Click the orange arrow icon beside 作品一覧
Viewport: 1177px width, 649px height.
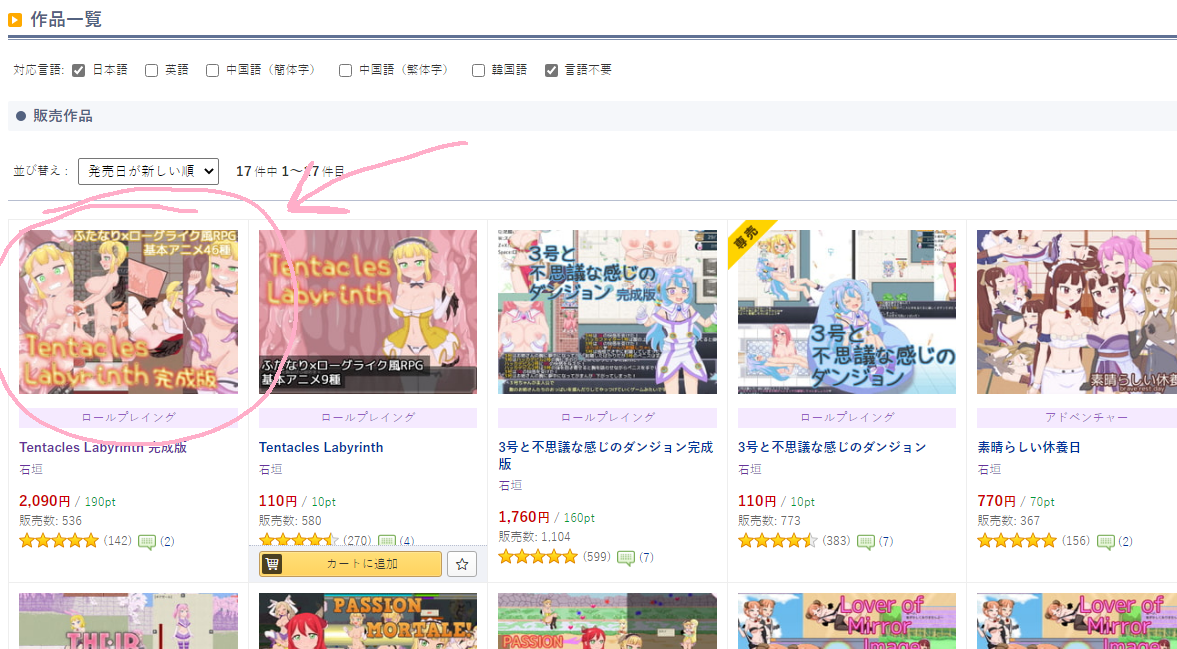(15, 20)
